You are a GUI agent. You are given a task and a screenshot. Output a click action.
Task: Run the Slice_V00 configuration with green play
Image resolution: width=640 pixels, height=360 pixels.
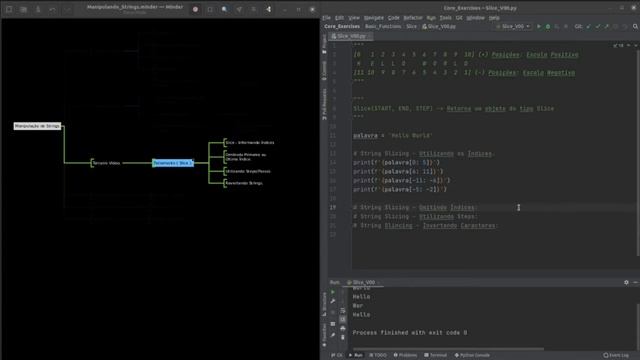point(539,26)
